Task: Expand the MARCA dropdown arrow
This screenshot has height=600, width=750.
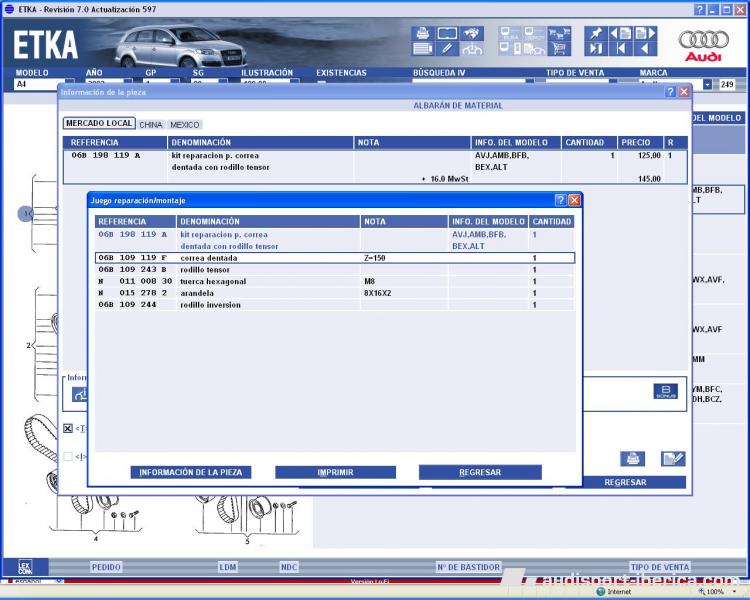Action: coord(707,85)
